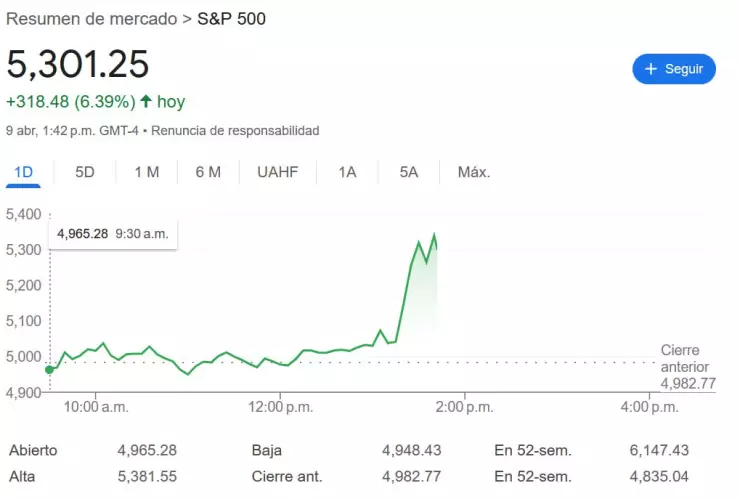The height and width of the screenshot is (499, 740).
Task: Click the large 5,301.25 price
Action: 78,64
